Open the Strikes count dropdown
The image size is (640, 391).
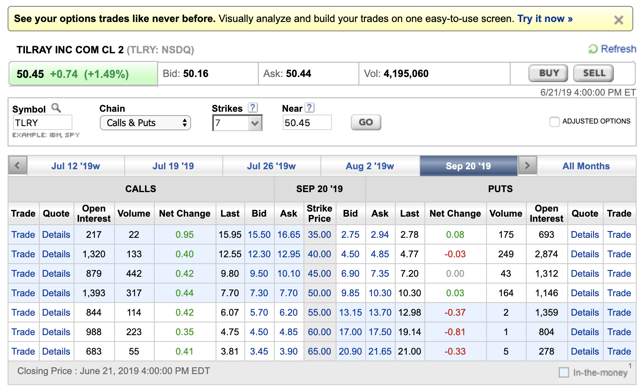click(237, 123)
